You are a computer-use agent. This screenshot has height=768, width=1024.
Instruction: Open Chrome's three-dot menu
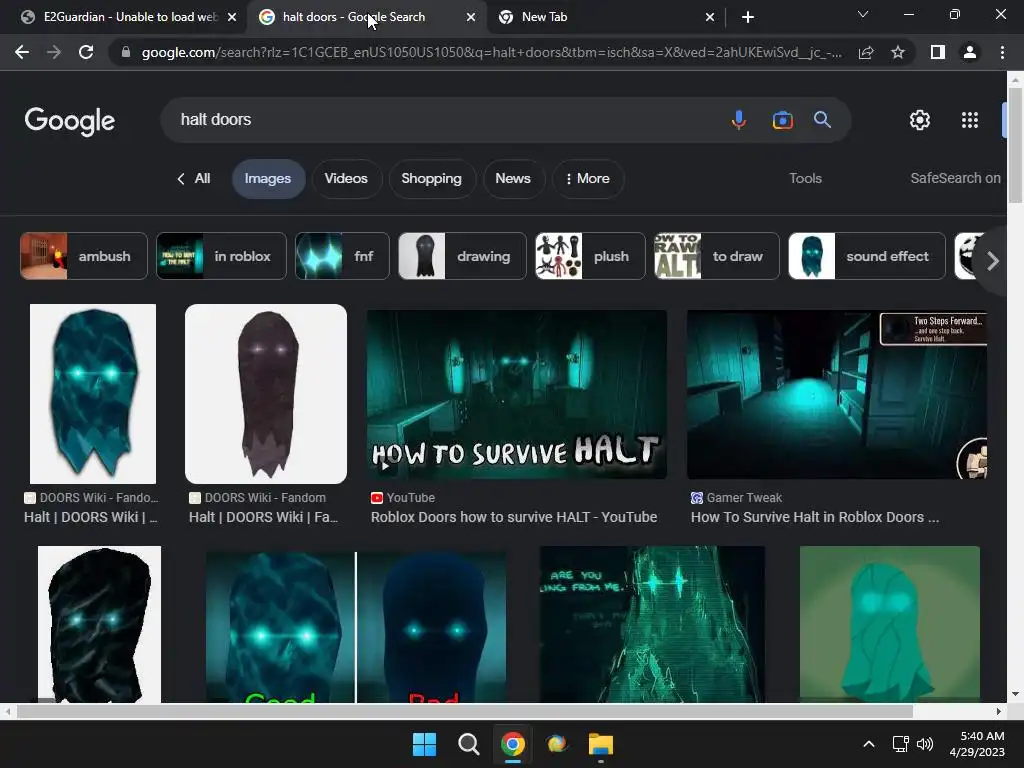point(1002,52)
